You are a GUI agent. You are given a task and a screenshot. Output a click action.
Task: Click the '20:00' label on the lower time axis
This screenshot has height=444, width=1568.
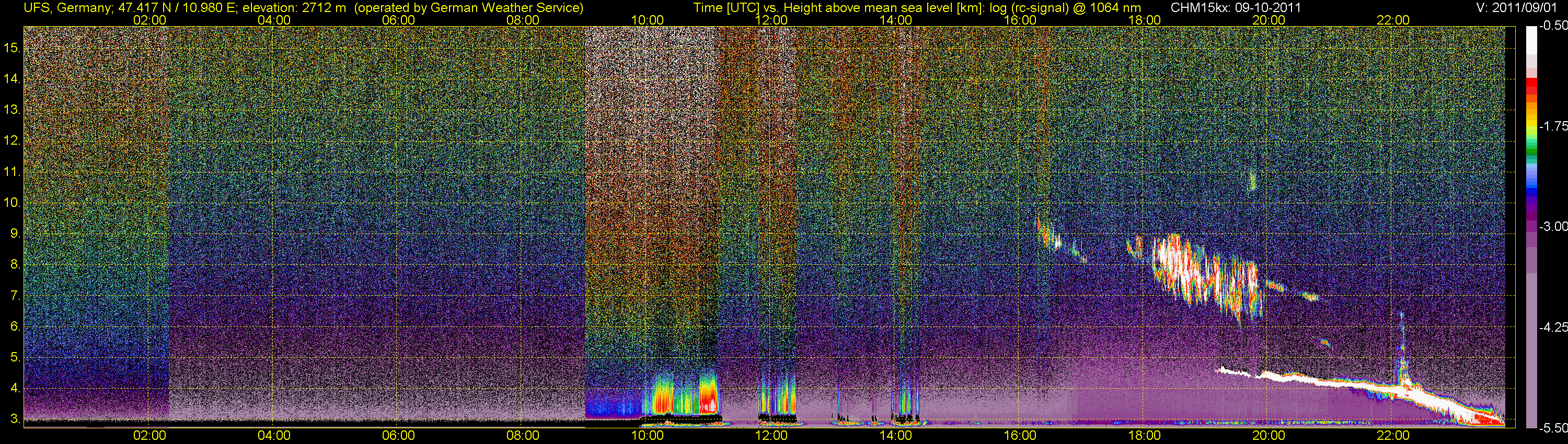pyautogui.click(x=1269, y=436)
